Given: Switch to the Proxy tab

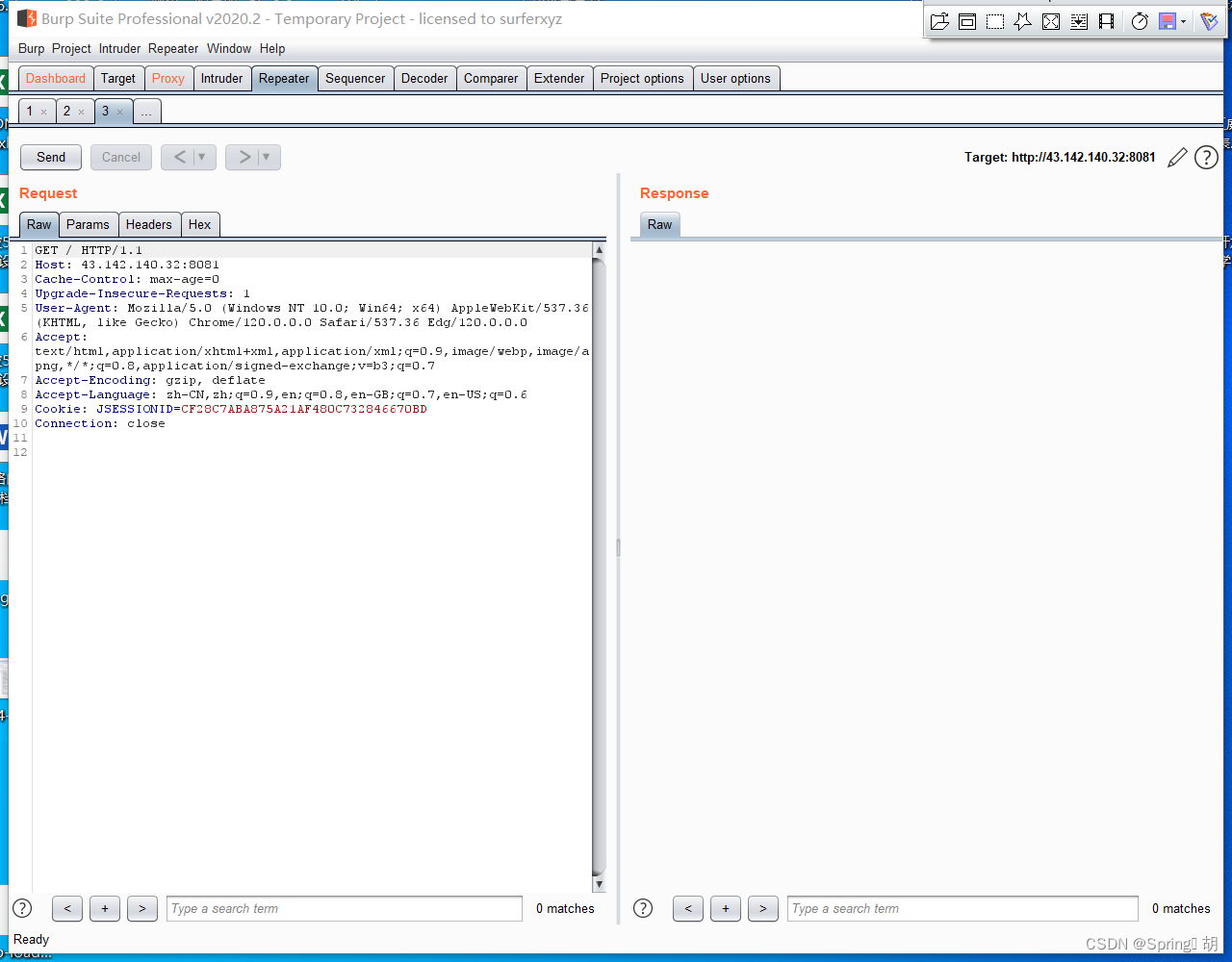Looking at the screenshot, I should [168, 79].
